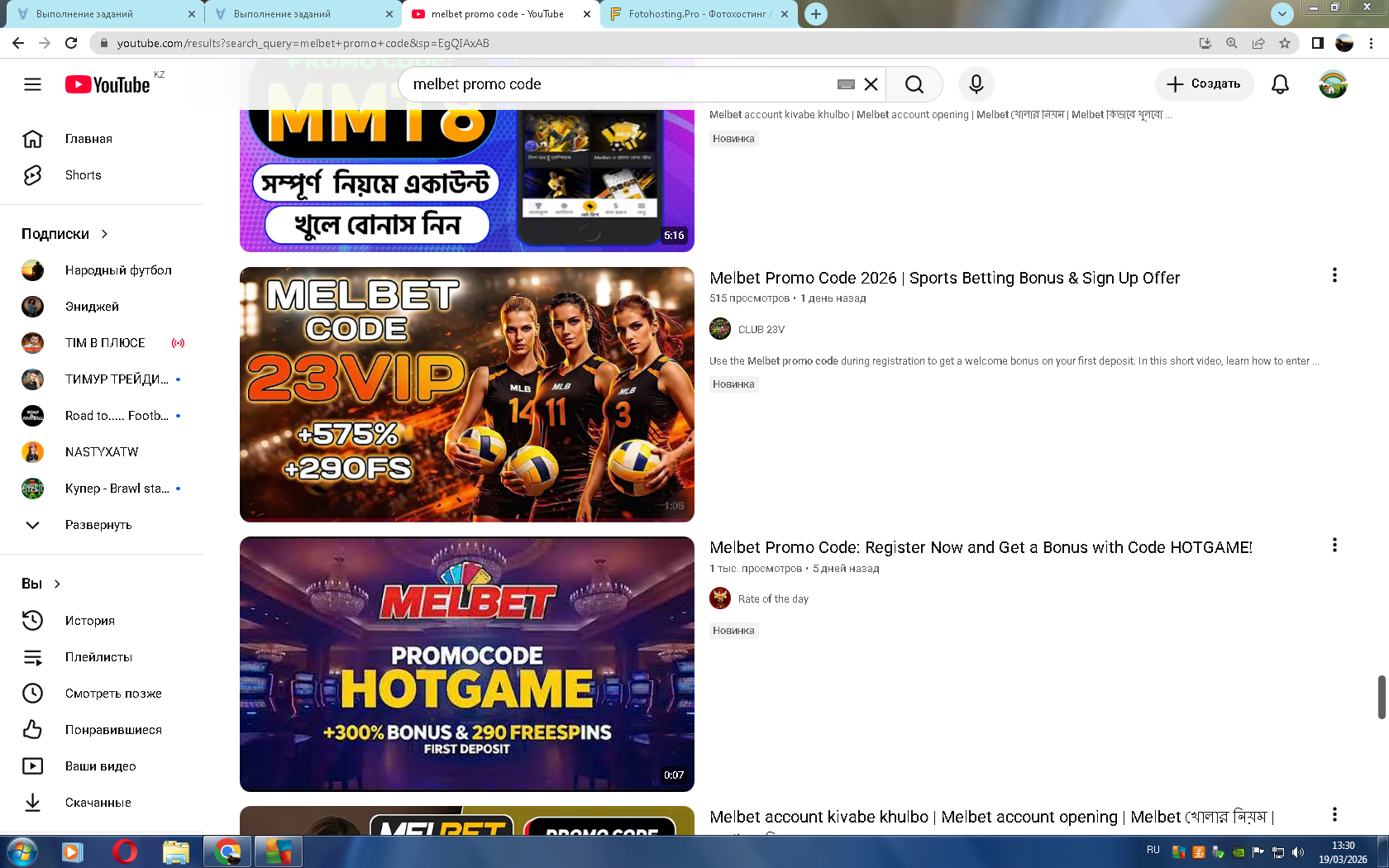Screen dimensions: 1389x868
Task: Open Chrome from the taskbar
Action: point(227,851)
